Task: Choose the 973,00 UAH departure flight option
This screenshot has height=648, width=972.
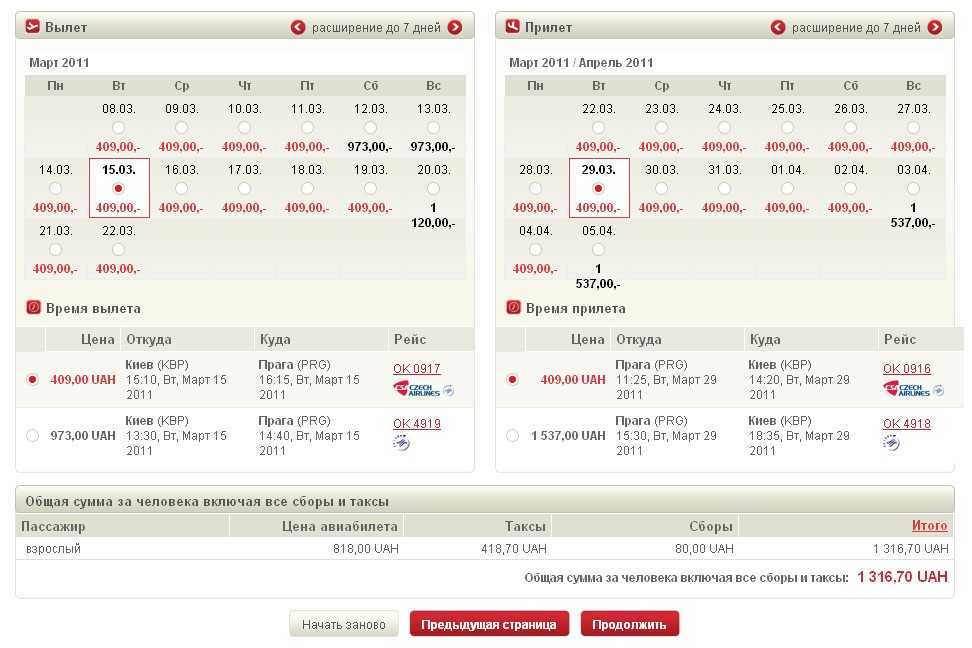Action: 33,436
